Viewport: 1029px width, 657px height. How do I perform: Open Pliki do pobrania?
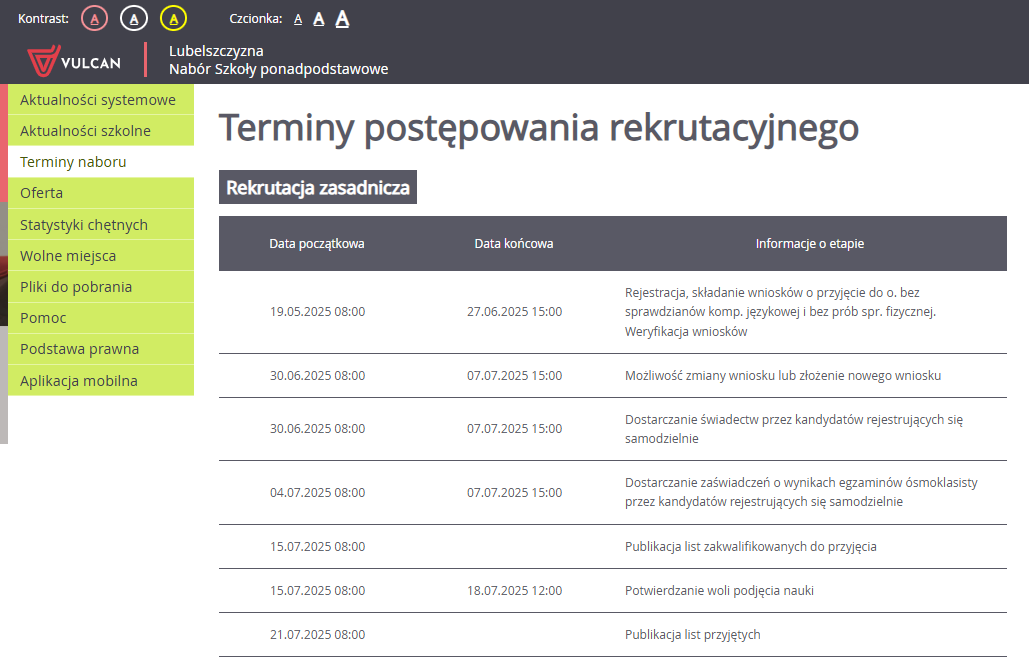click(76, 287)
